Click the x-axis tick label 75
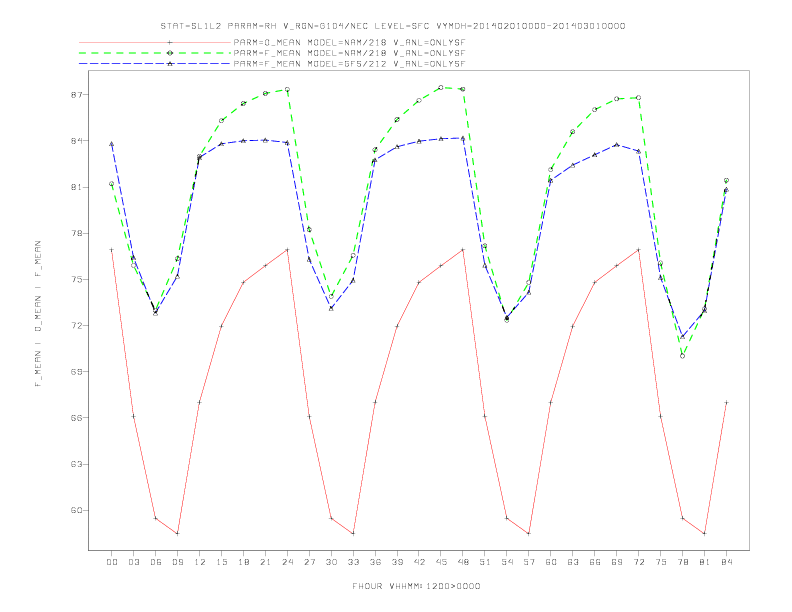 661,562
